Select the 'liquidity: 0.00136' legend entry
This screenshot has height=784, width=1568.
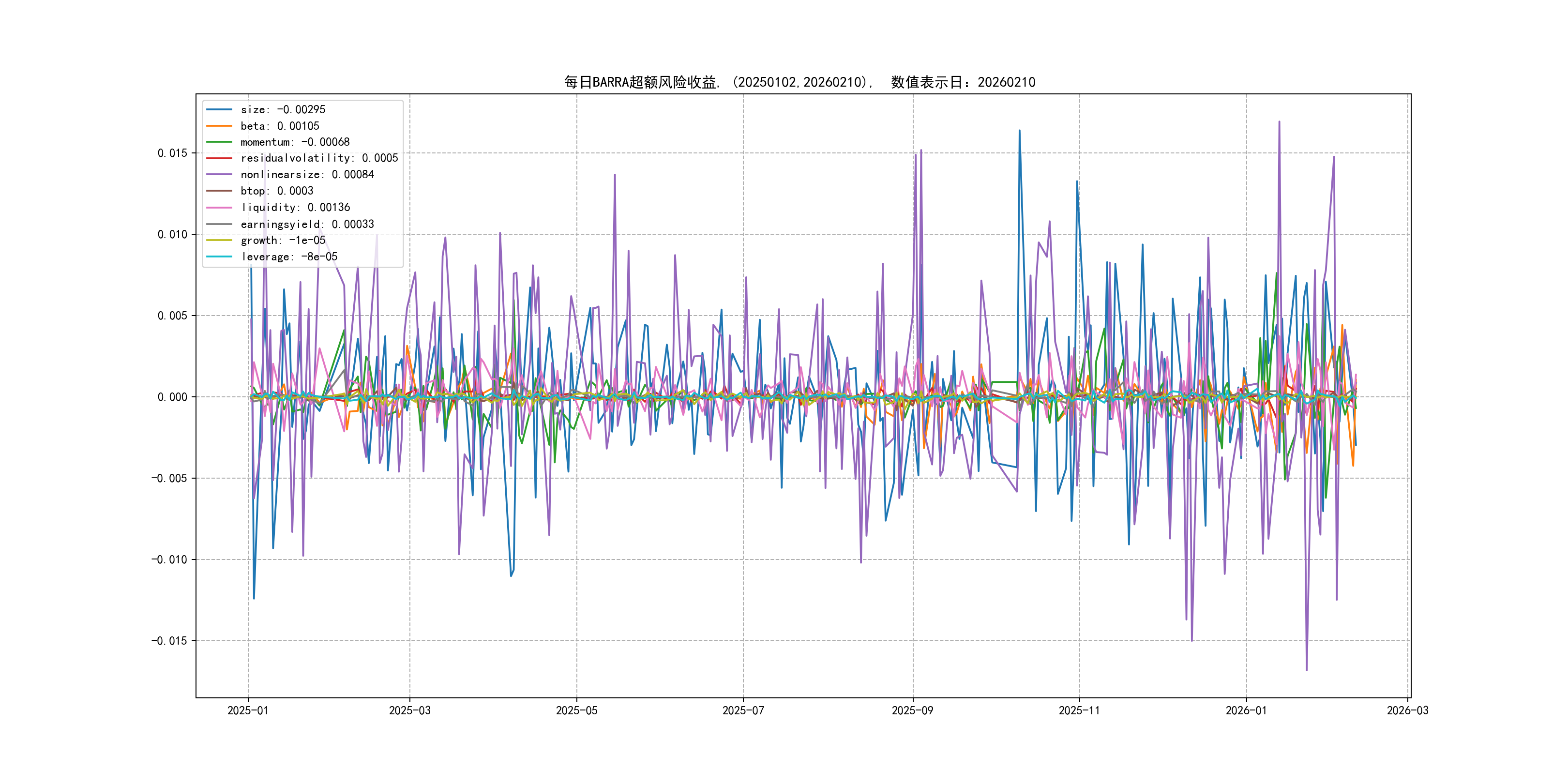click(x=295, y=208)
